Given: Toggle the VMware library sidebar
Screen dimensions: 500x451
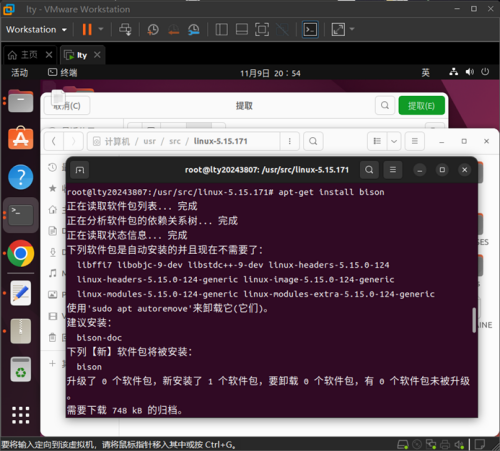Looking at the screenshot, I should click(x=221, y=30).
